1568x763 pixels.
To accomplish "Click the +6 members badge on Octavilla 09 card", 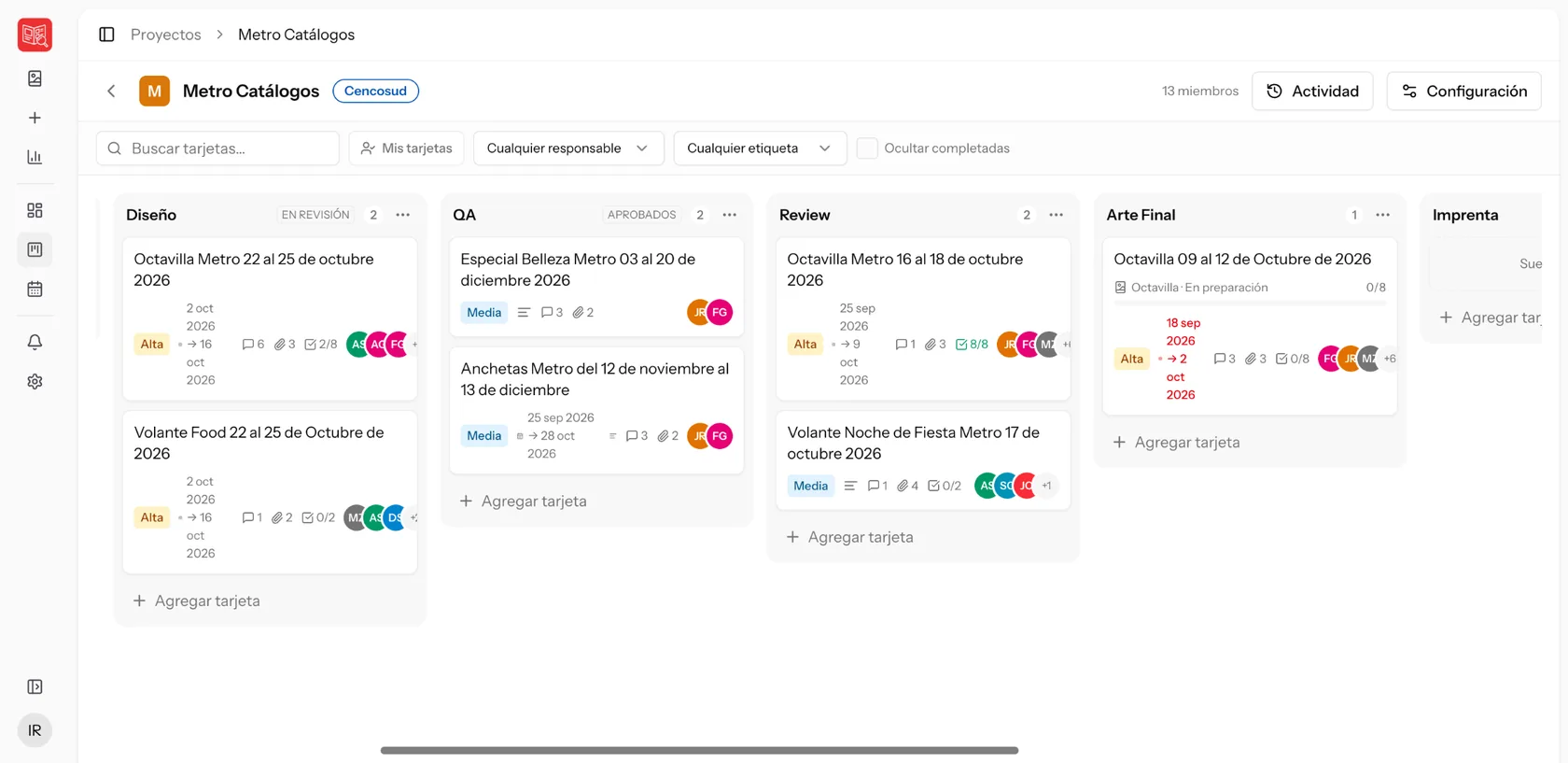I will (x=1390, y=359).
